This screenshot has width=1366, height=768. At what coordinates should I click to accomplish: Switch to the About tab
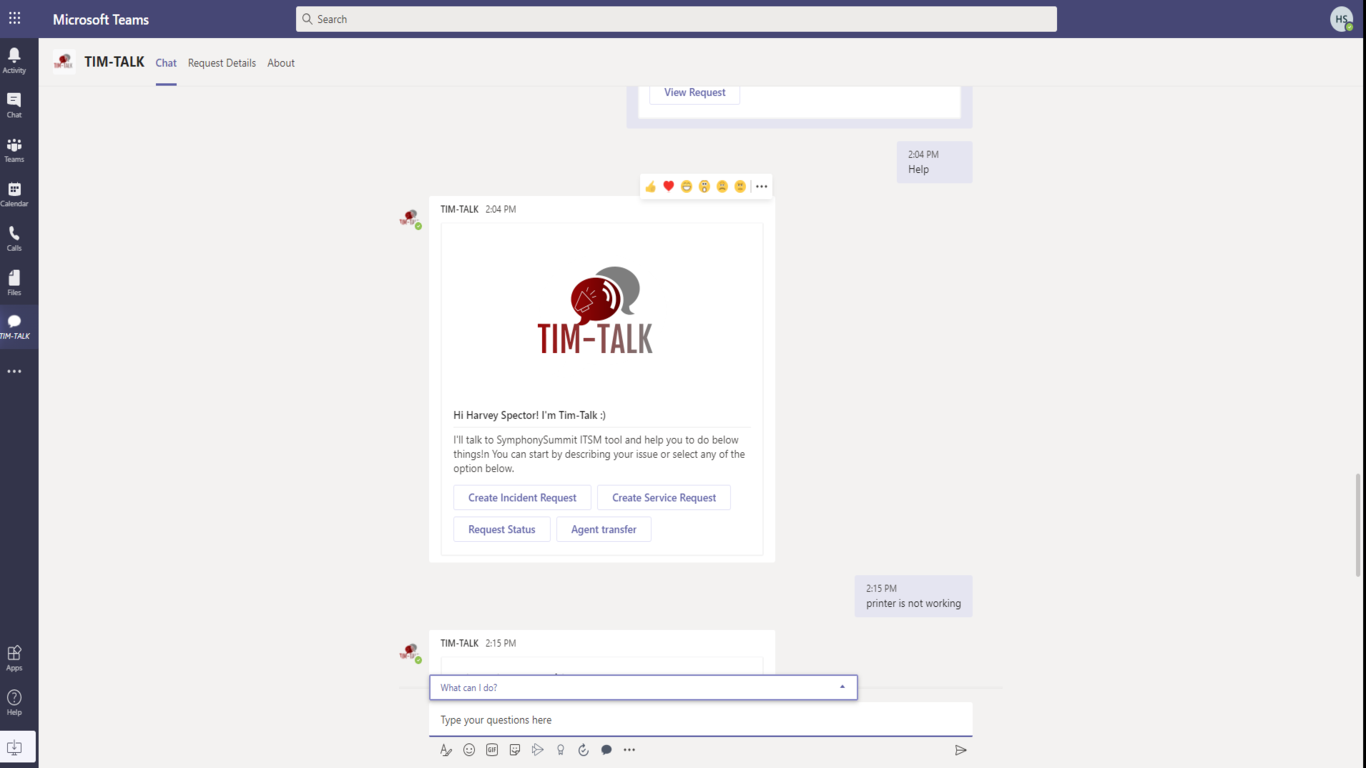coord(281,63)
